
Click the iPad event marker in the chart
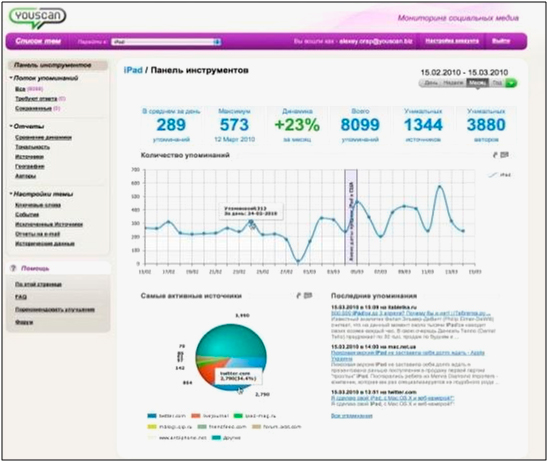pyautogui.click(x=351, y=216)
